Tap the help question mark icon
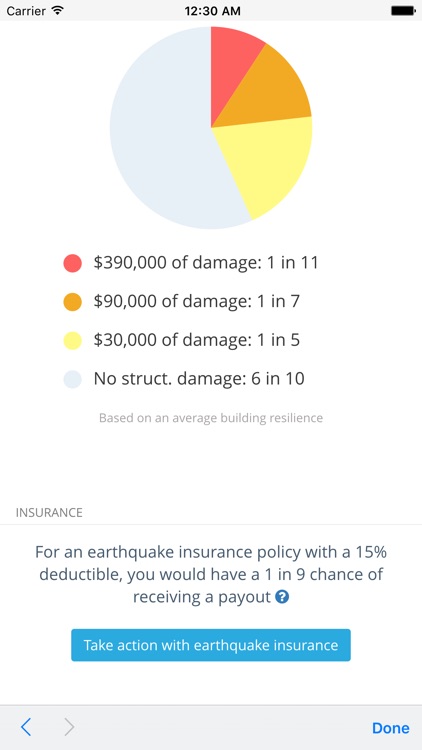The image size is (422, 750). (x=283, y=597)
